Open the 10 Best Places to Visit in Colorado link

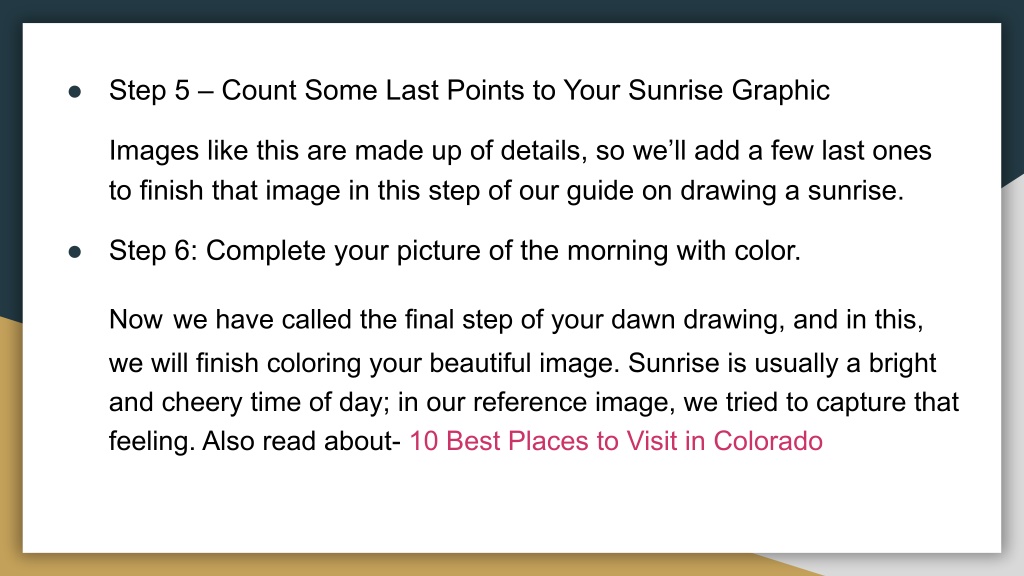[x=615, y=441]
